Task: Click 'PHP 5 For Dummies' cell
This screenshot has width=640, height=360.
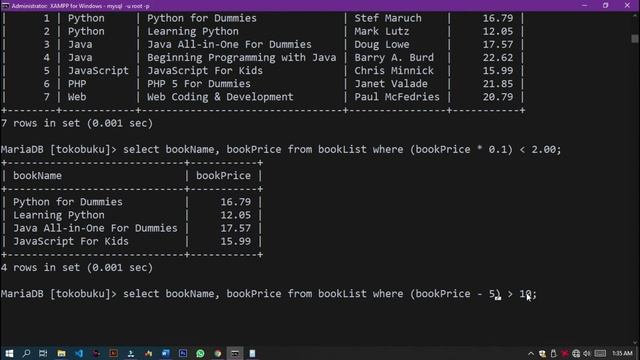Action: tap(199, 84)
